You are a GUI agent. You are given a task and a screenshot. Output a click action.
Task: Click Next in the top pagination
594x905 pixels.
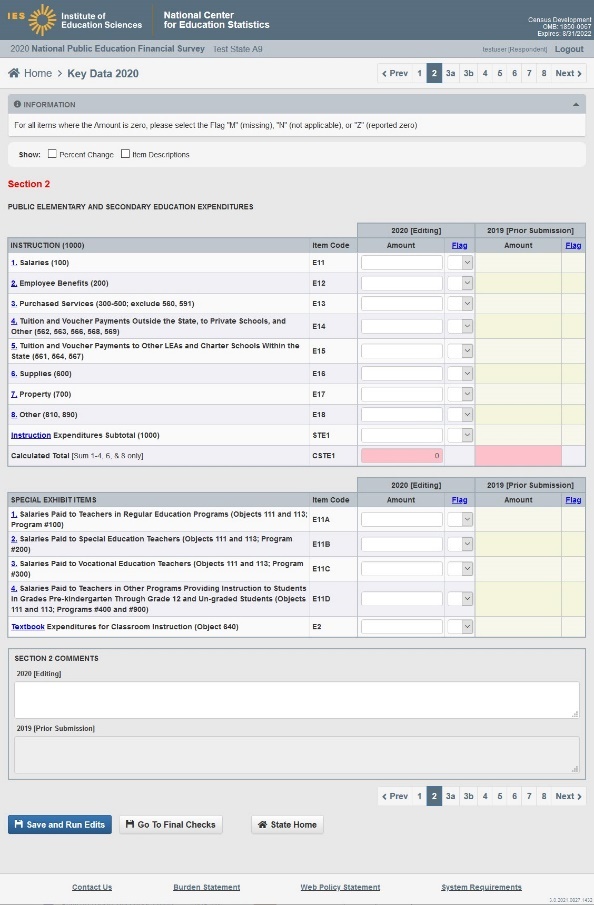pyautogui.click(x=569, y=73)
